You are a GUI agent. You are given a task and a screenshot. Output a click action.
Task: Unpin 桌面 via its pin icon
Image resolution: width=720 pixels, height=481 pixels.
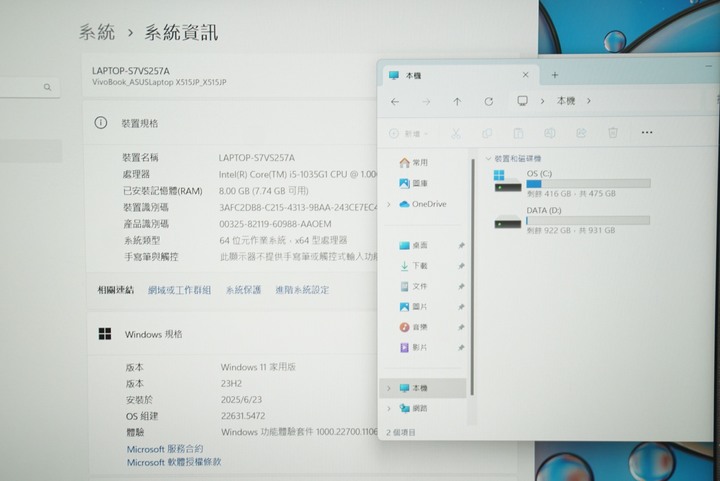click(461, 246)
